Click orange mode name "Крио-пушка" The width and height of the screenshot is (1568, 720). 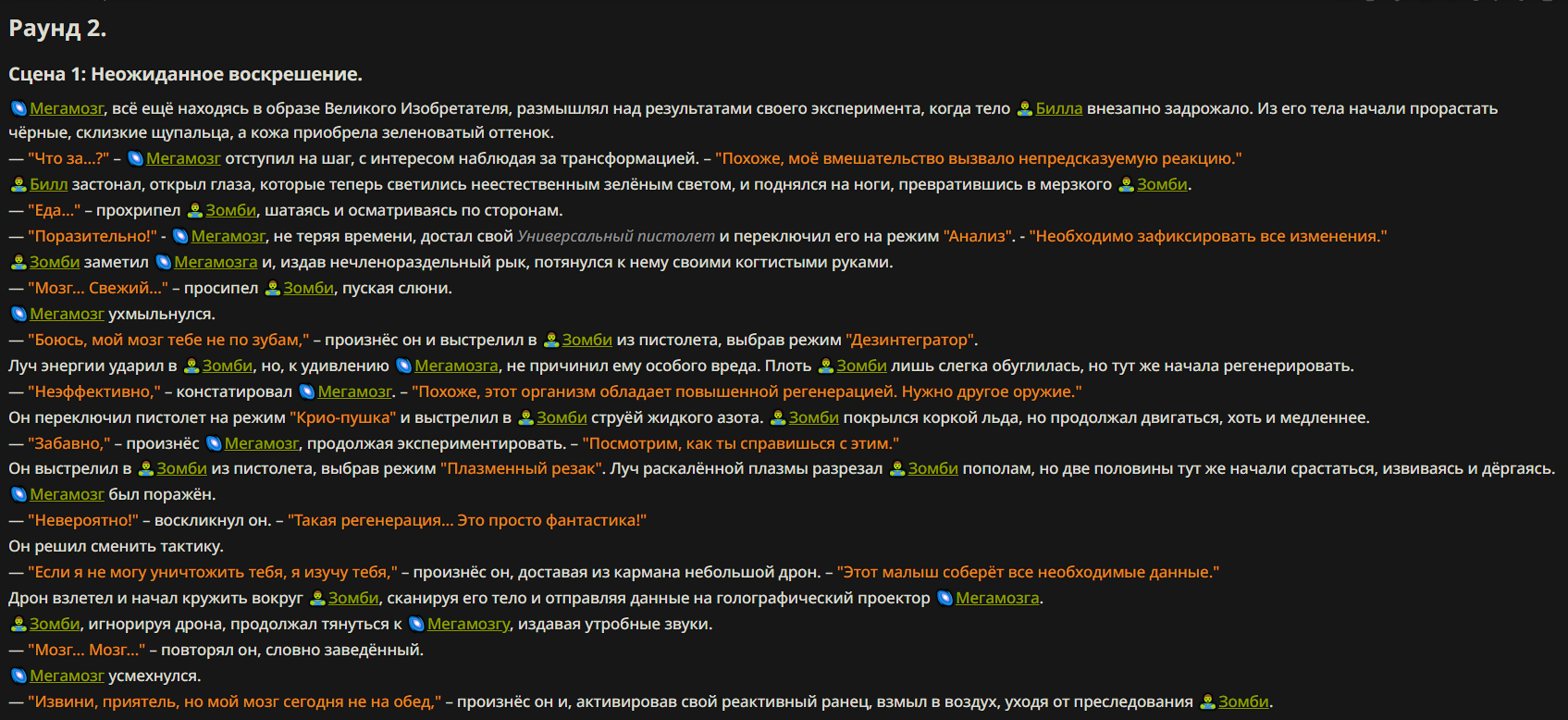(342, 417)
